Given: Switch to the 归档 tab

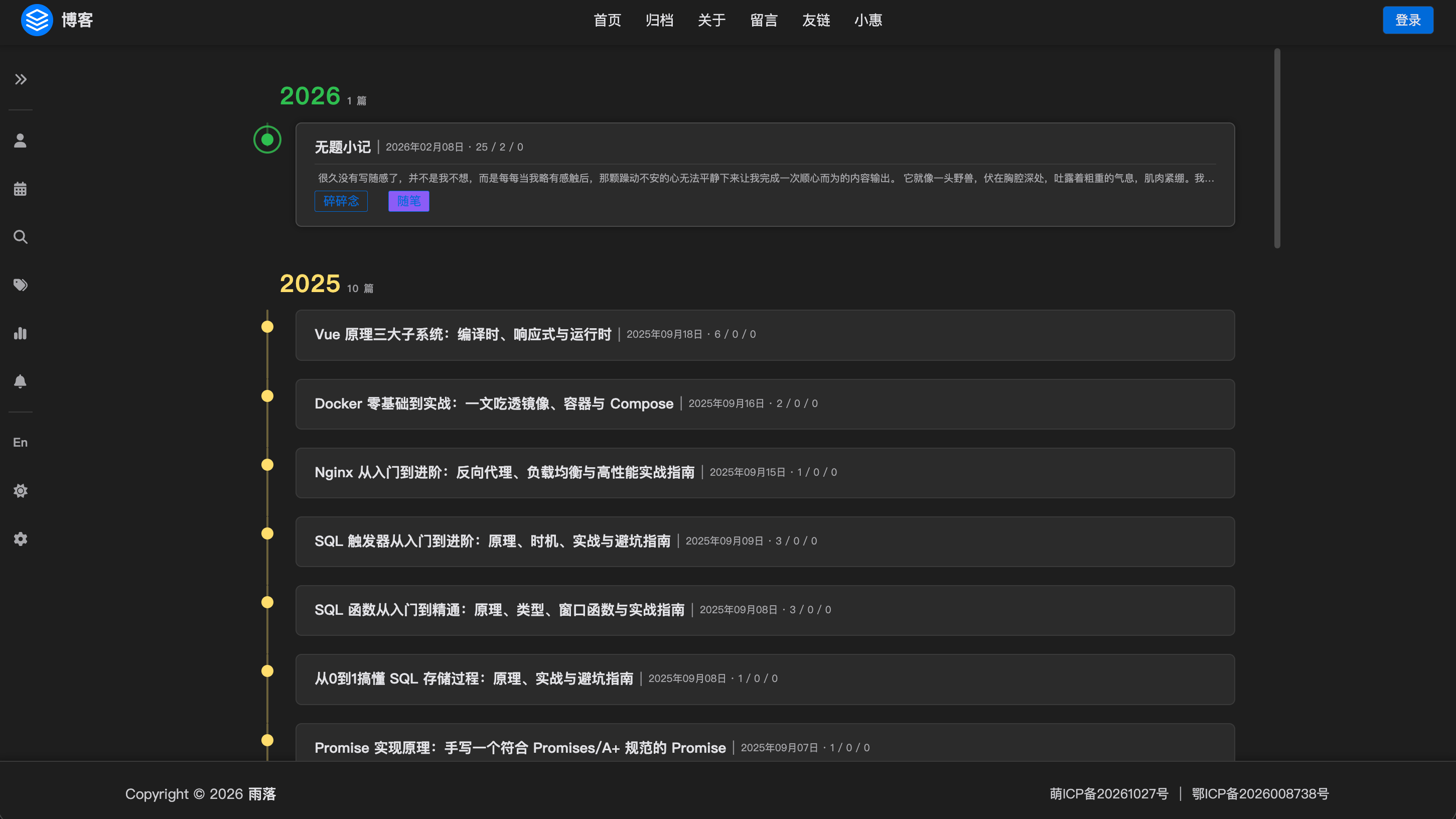Looking at the screenshot, I should [660, 21].
